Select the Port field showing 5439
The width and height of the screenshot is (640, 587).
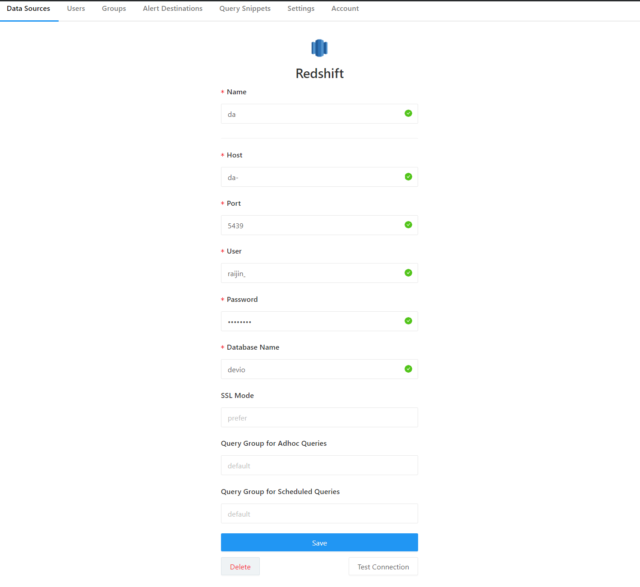(319, 225)
